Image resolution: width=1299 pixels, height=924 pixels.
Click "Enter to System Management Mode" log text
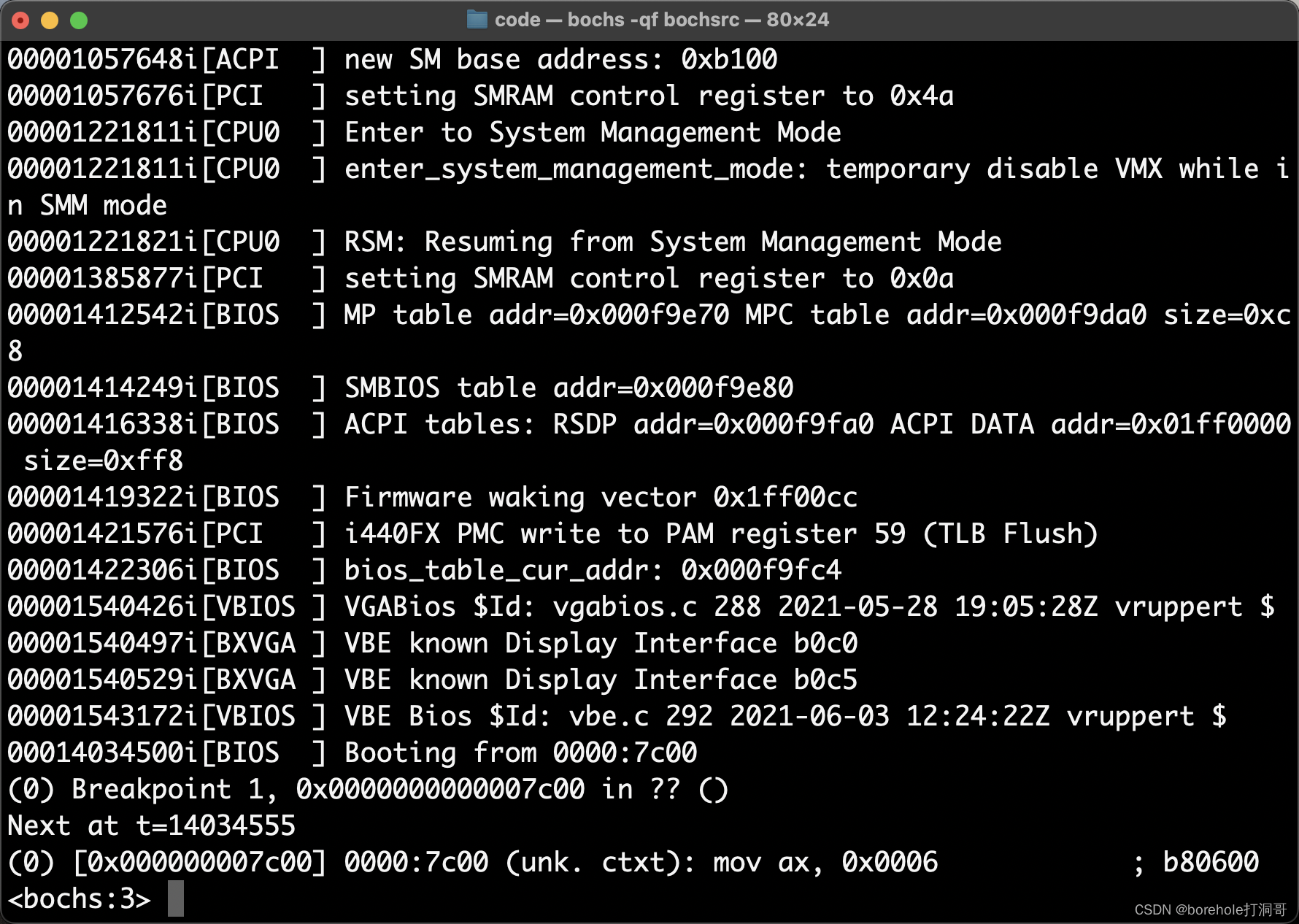[593, 132]
